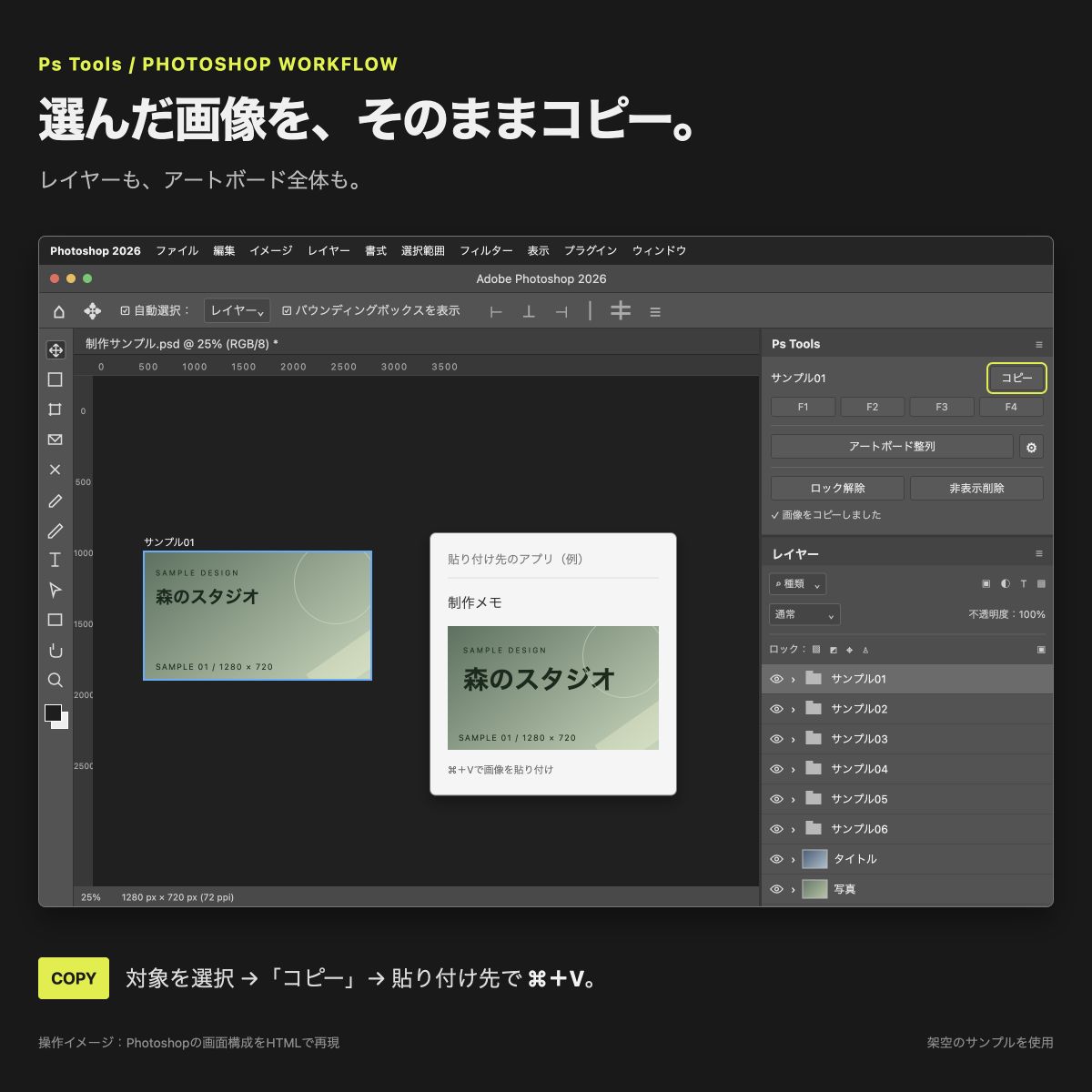Click the 写真 layer thumbnail
Screen dimensions: 1092x1092
(814, 889)
